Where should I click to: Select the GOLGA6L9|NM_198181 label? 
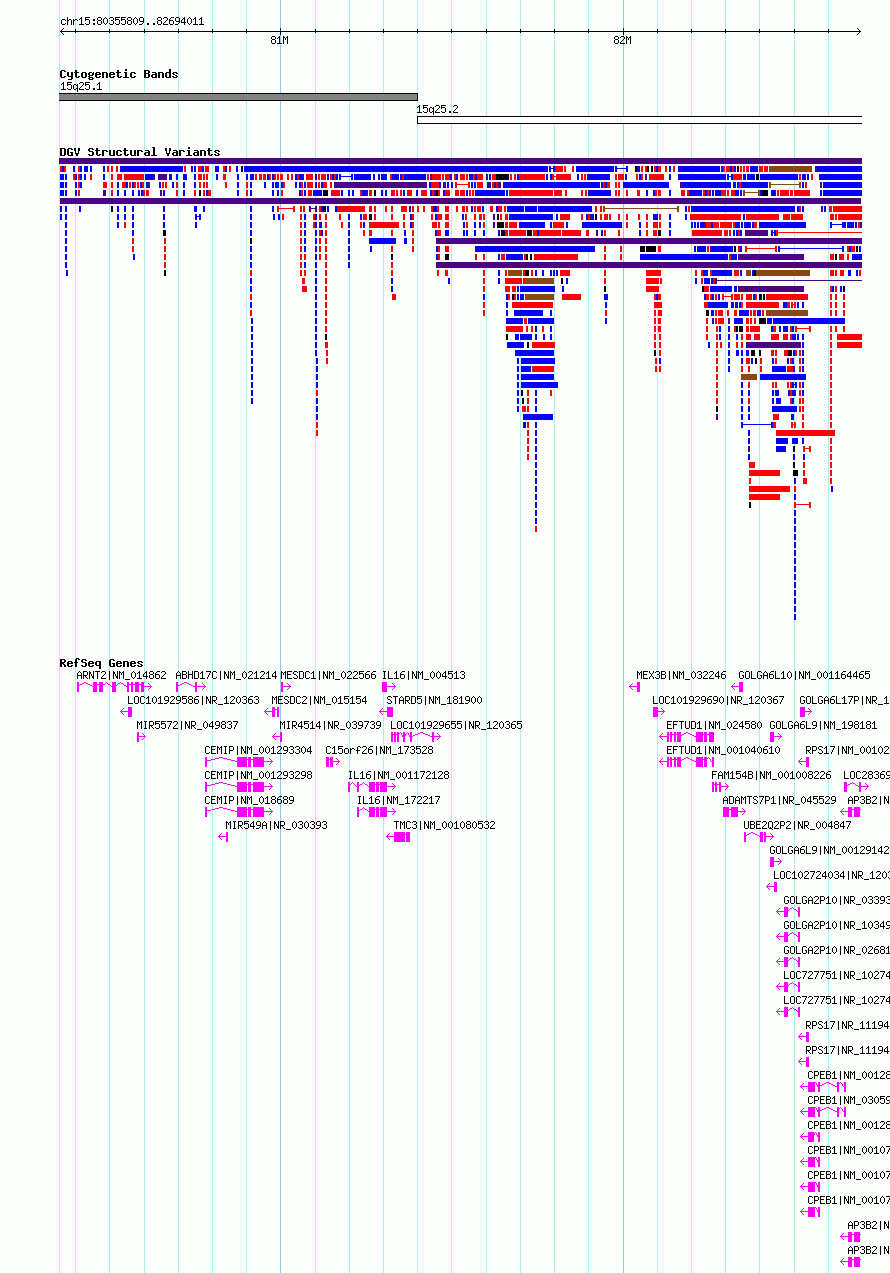coord(824,725)
